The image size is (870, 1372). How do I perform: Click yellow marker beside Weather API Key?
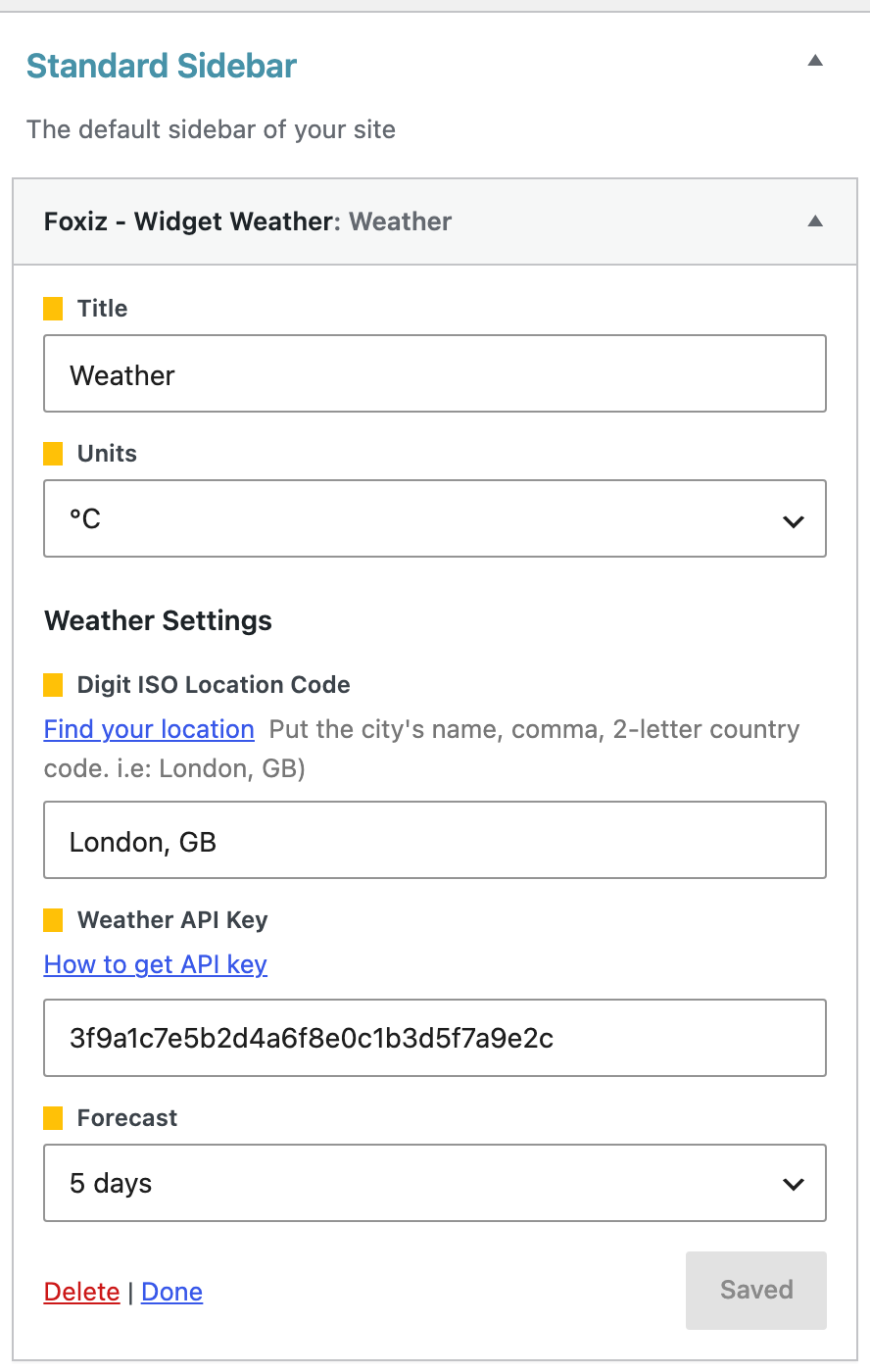(x=54, y=920)
